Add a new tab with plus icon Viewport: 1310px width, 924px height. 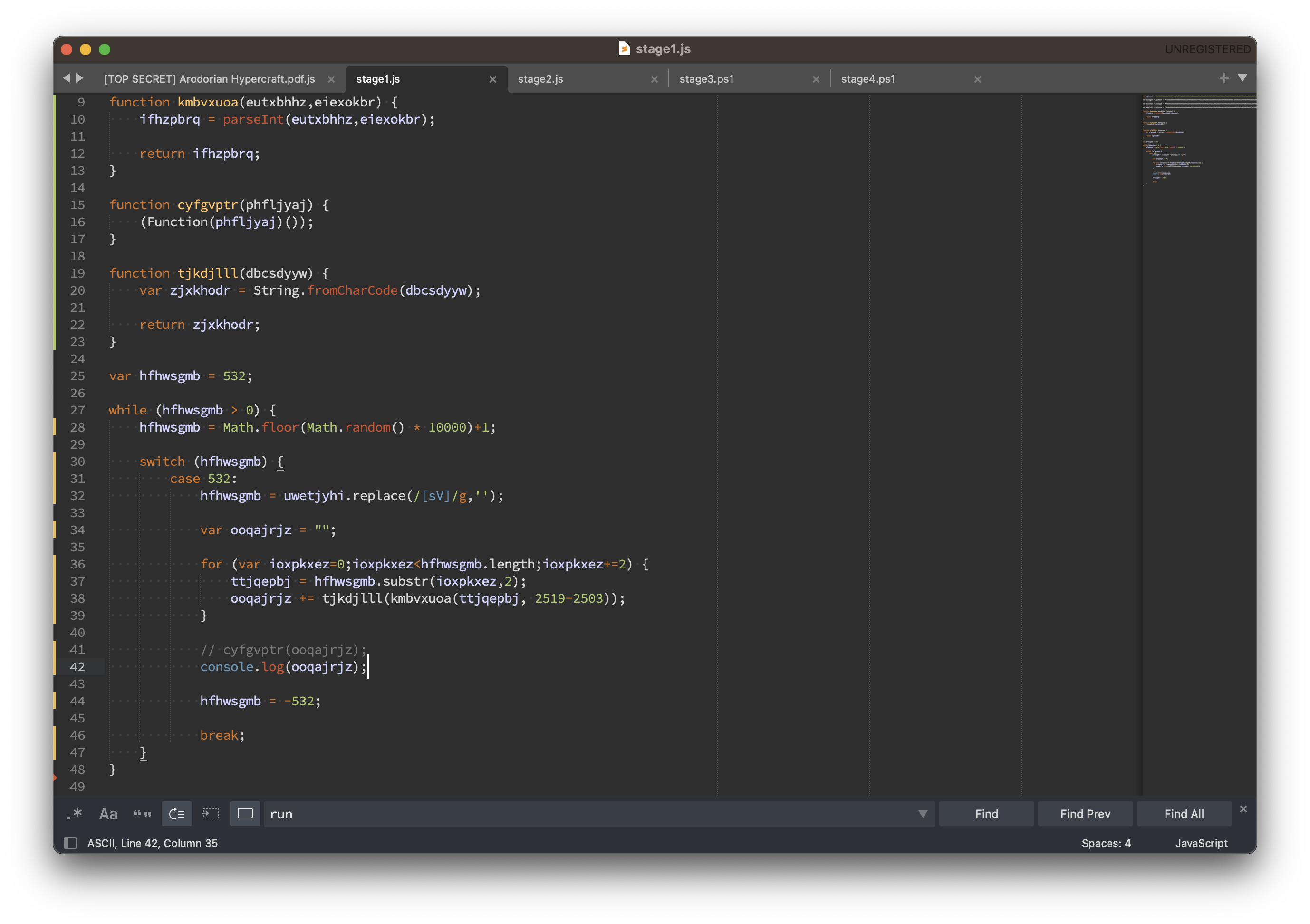[1224, 78]
